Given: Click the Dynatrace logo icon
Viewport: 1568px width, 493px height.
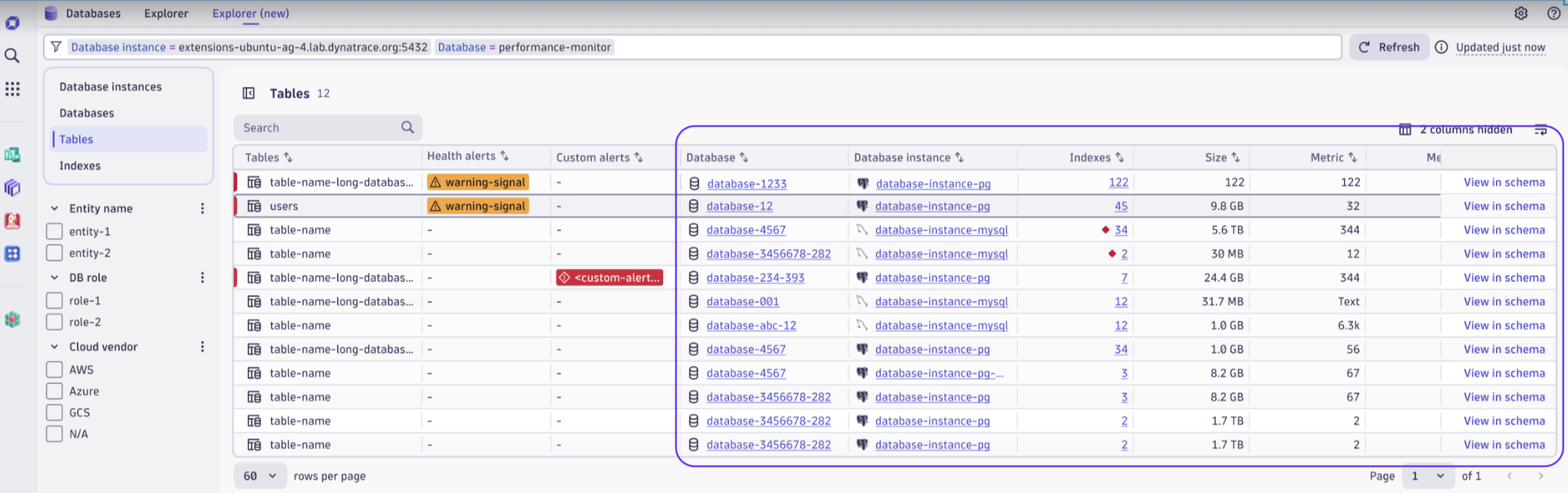Looking at the screenshot, I should point(12,23).
